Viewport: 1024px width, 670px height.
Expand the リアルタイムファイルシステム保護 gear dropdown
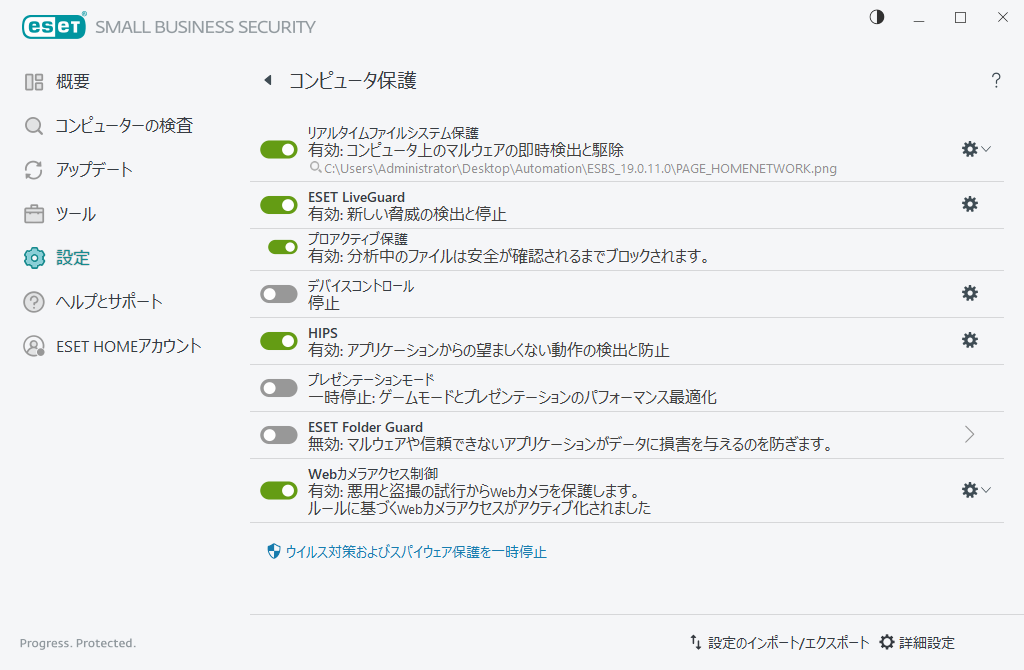tap(985, 148)
